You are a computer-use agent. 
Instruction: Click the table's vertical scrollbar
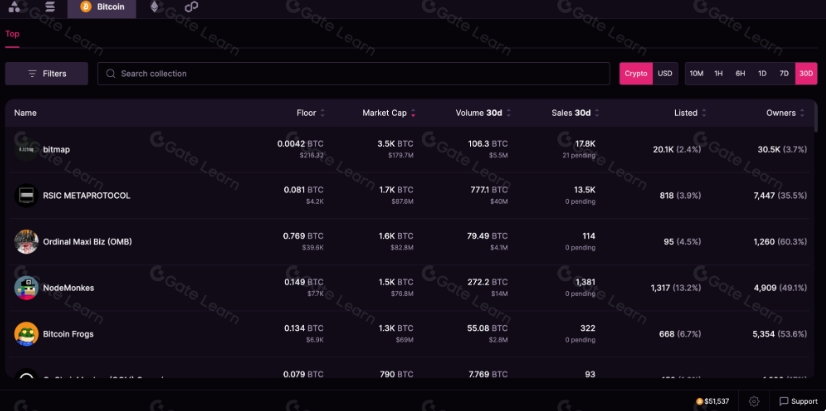pos(815,117)
